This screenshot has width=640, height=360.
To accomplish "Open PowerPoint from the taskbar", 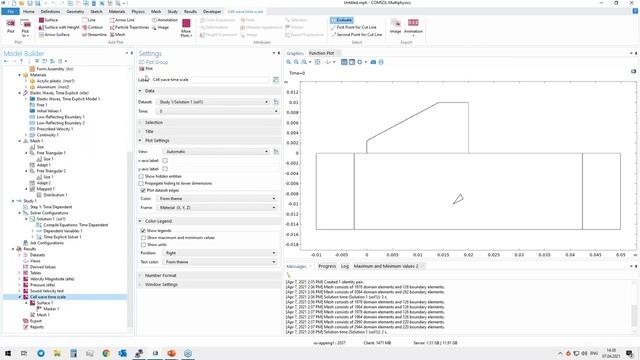I will 171,353.
